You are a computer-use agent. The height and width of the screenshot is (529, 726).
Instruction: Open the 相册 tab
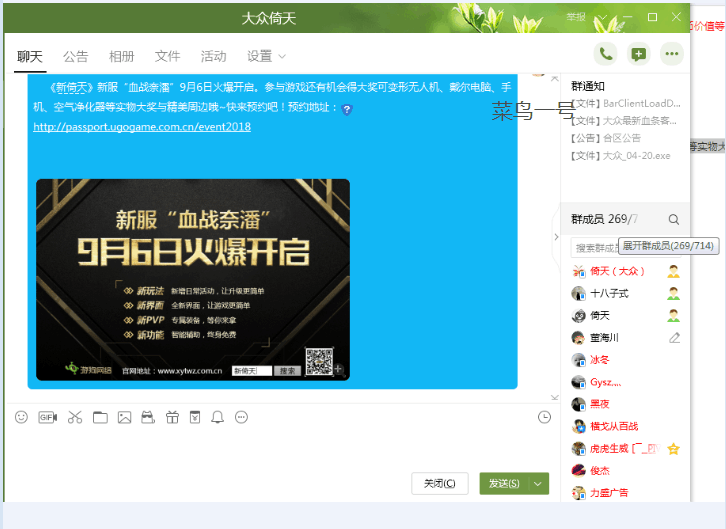pos(121,56)
